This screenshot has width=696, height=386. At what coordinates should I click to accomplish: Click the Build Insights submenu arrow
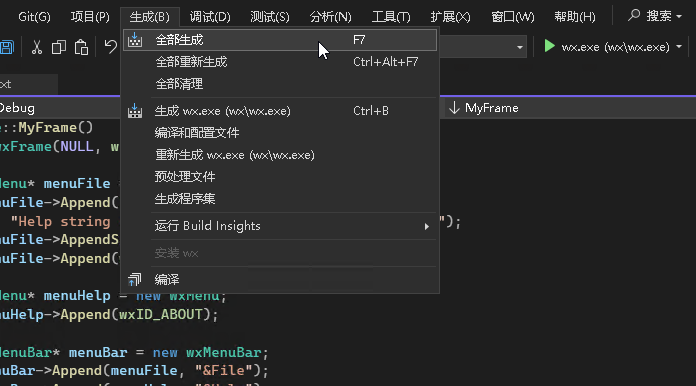[x=427, y=226]
